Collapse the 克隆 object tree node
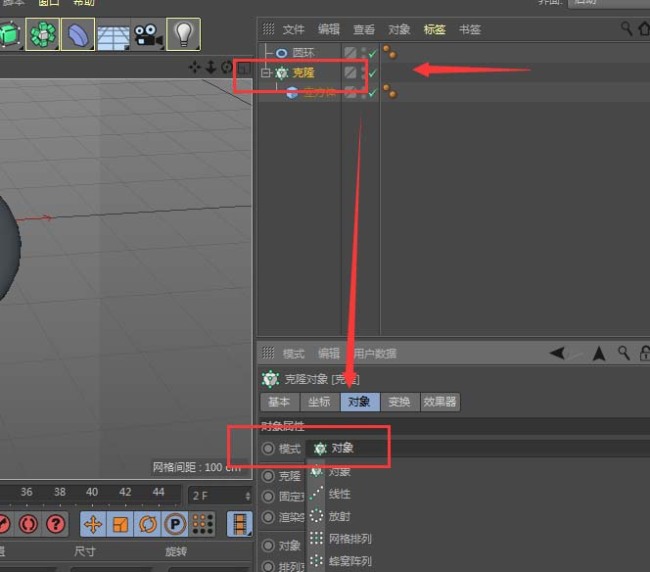The height and width of the screenshot is (572, 650). 265,73
